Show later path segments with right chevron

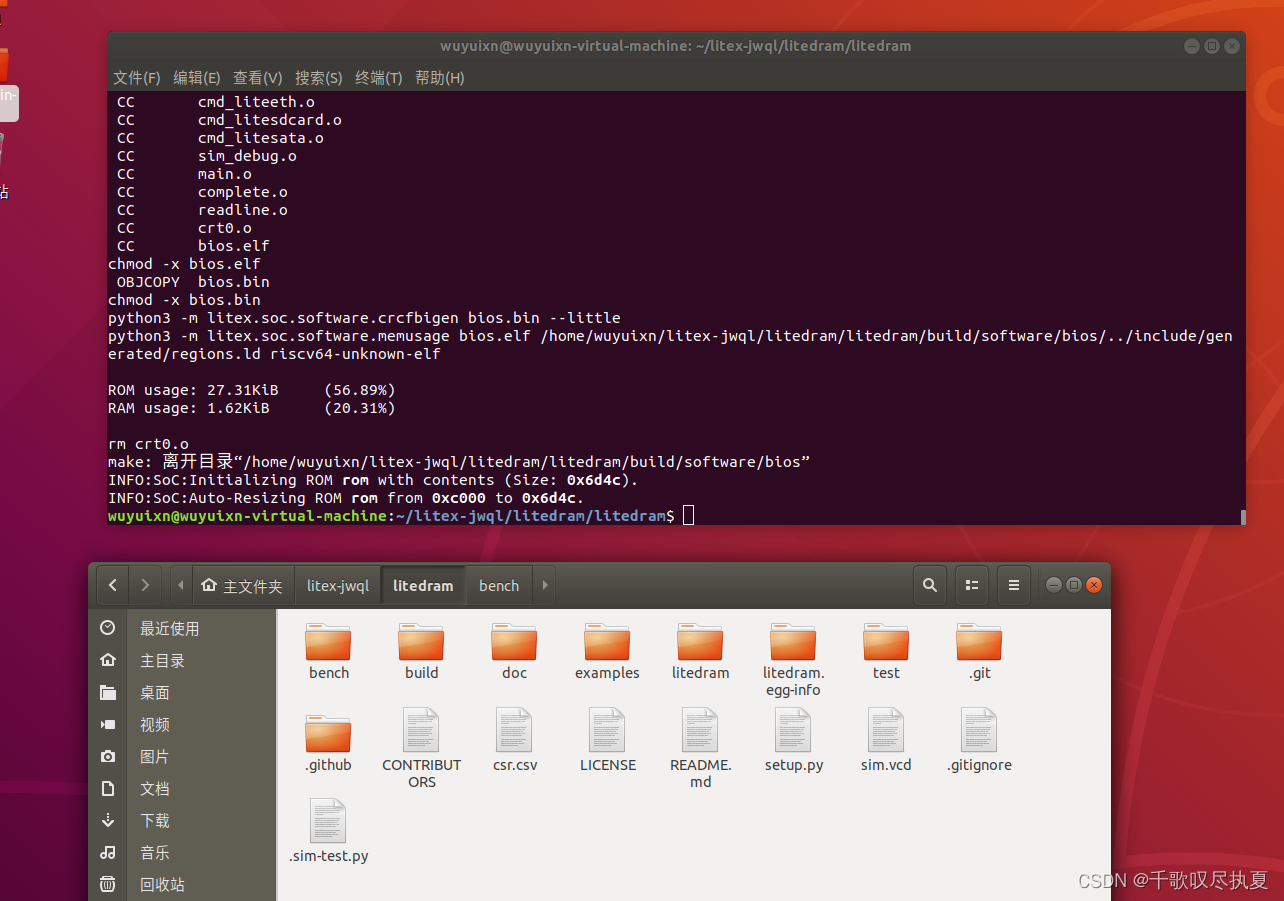545,585
